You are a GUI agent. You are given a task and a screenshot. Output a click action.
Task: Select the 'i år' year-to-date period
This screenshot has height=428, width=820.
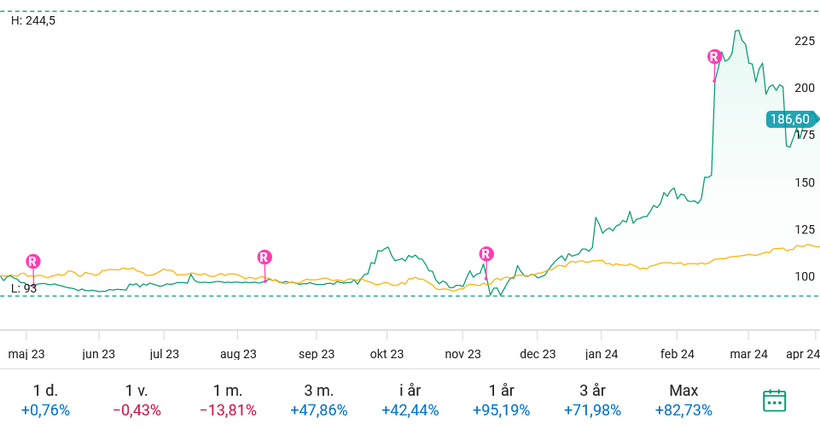tap(411, 400)
